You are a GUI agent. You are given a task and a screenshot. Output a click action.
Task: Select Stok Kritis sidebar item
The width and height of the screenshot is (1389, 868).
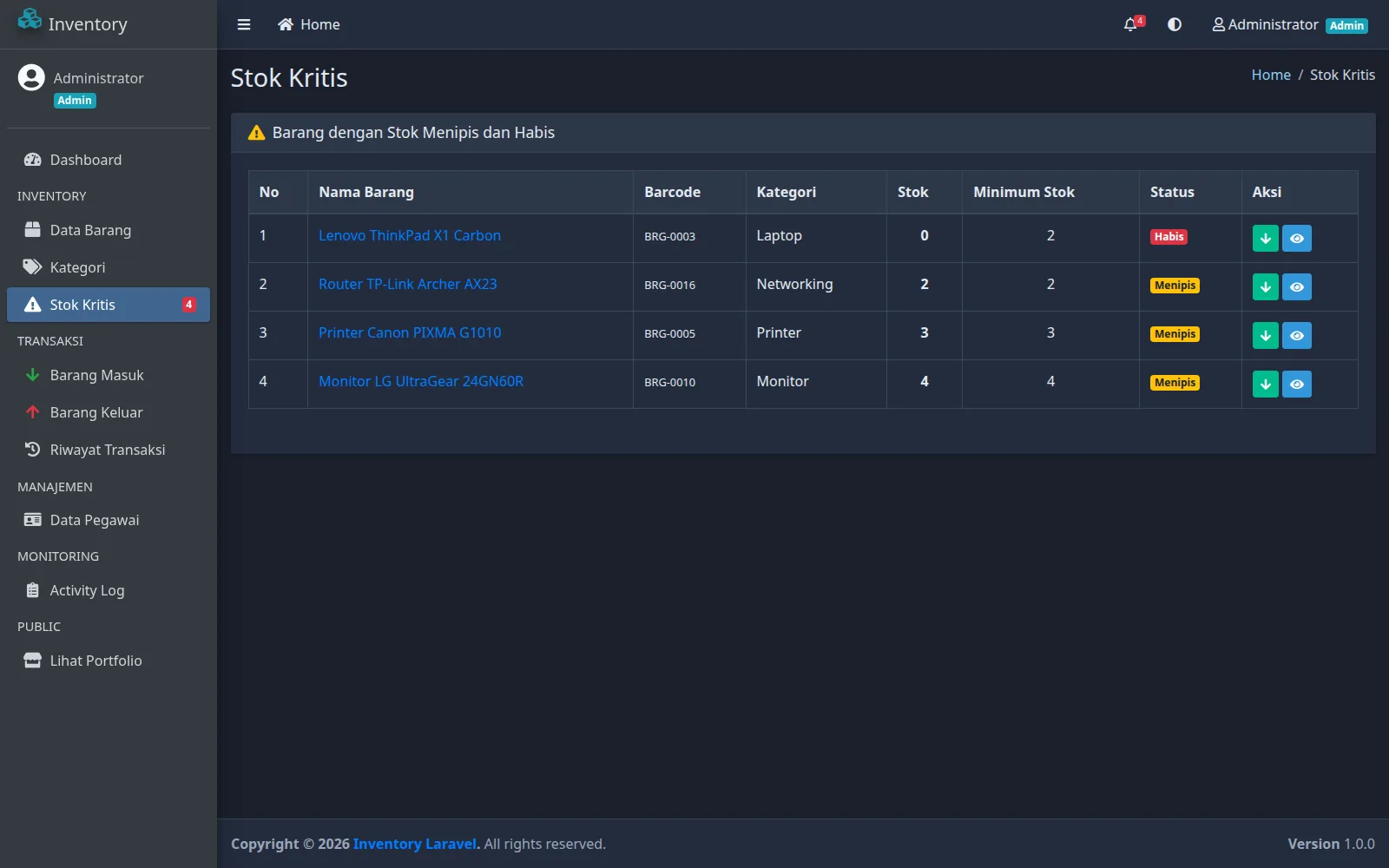click(x=109, y=305)
